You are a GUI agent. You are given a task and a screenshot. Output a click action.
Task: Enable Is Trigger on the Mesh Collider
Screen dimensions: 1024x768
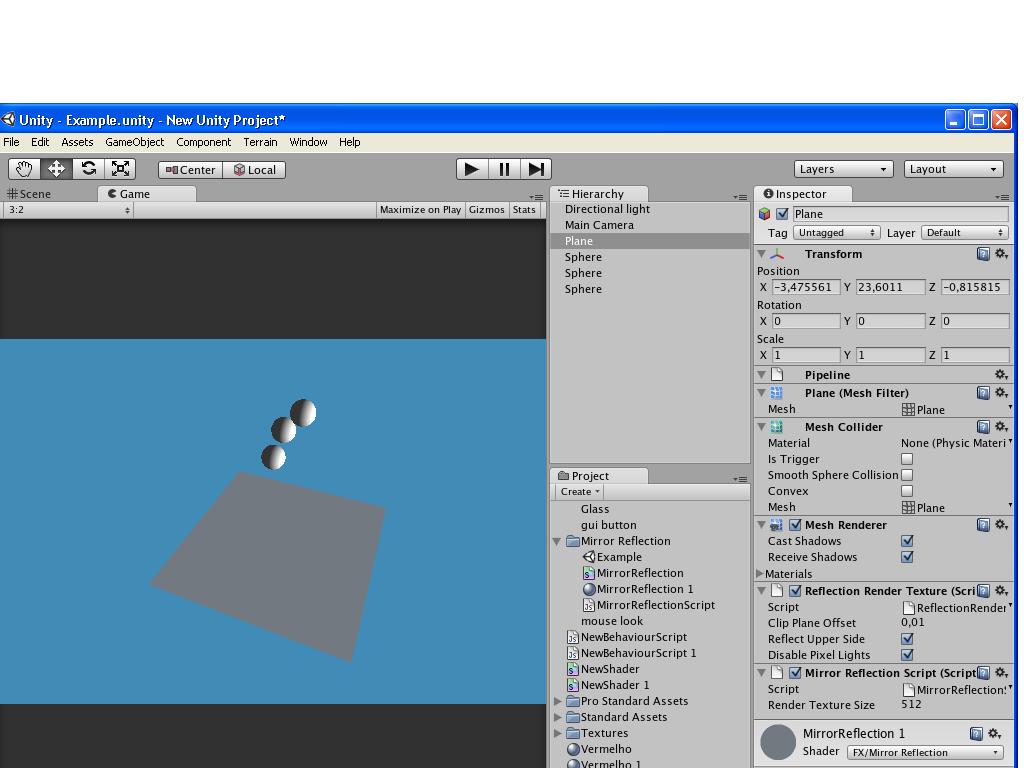(908, 459)
